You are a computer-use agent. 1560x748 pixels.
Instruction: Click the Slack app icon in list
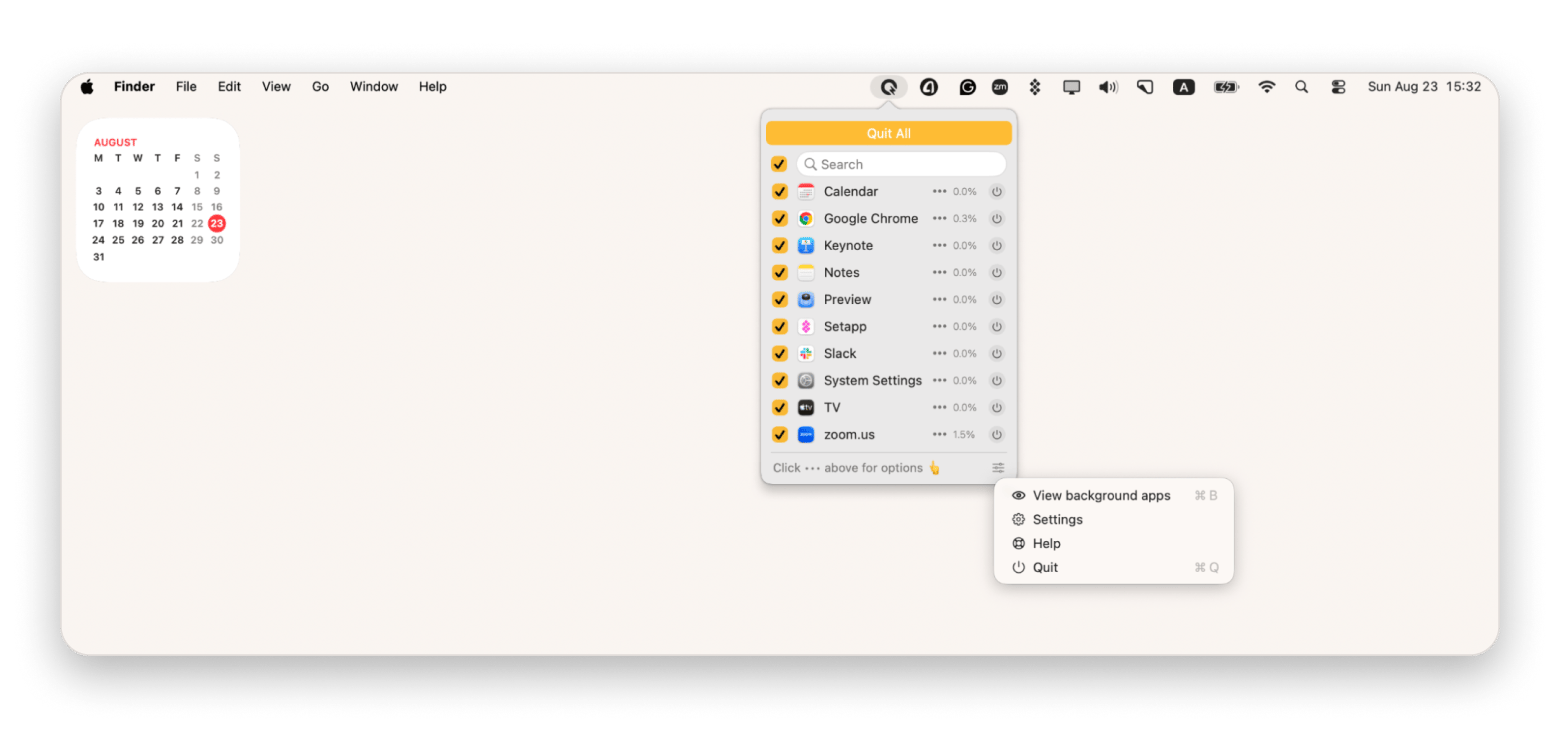[x=806, y=354]
